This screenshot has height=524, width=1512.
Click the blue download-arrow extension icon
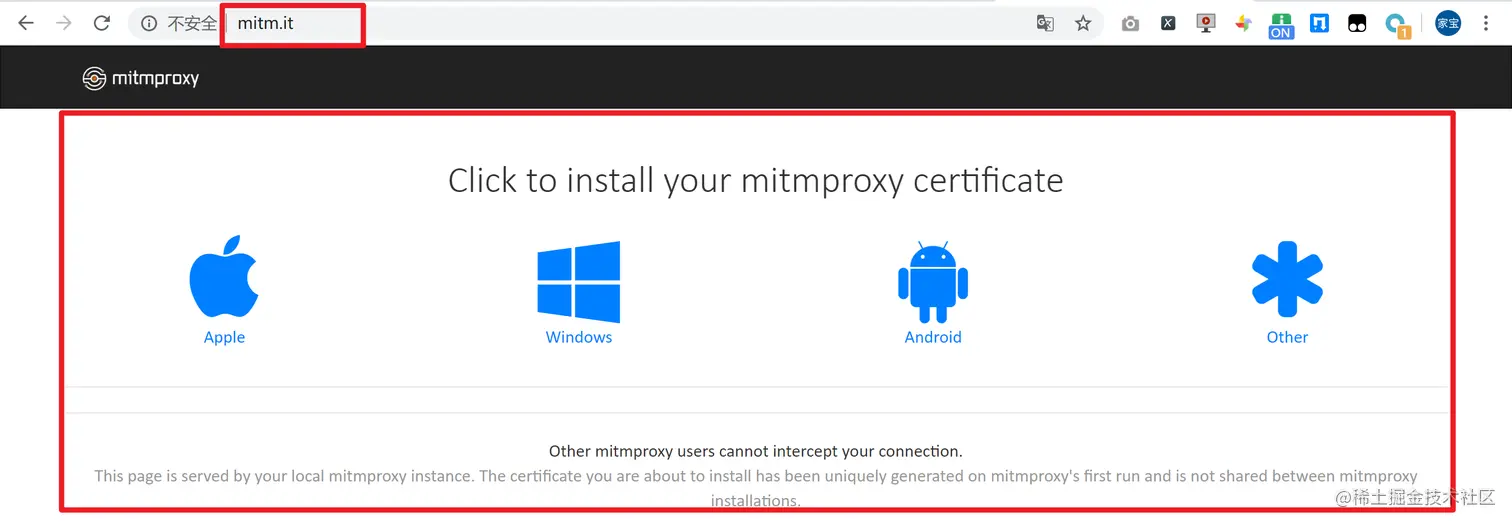(1319, 23)
